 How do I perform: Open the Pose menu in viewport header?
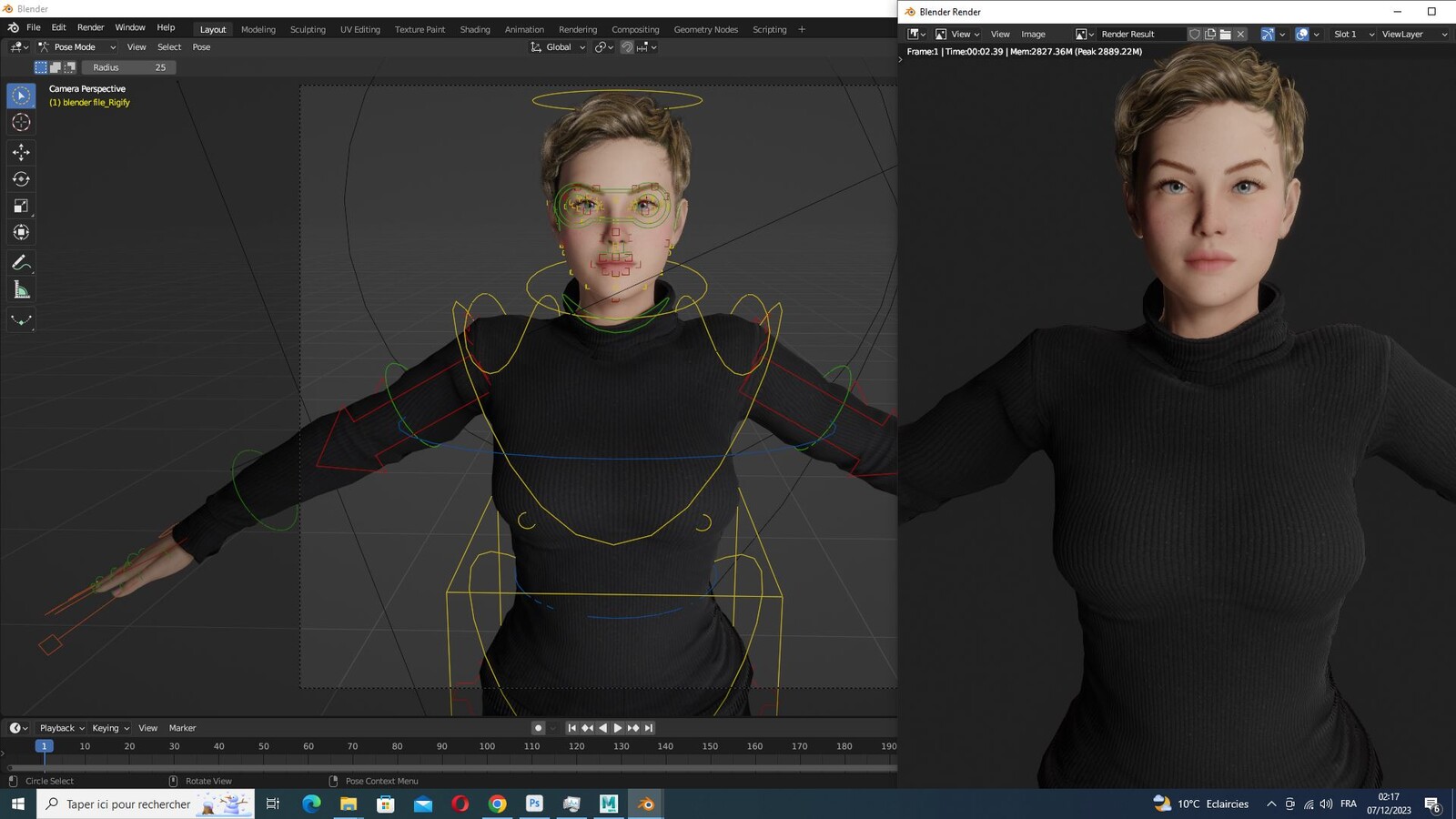click(201, 46)
